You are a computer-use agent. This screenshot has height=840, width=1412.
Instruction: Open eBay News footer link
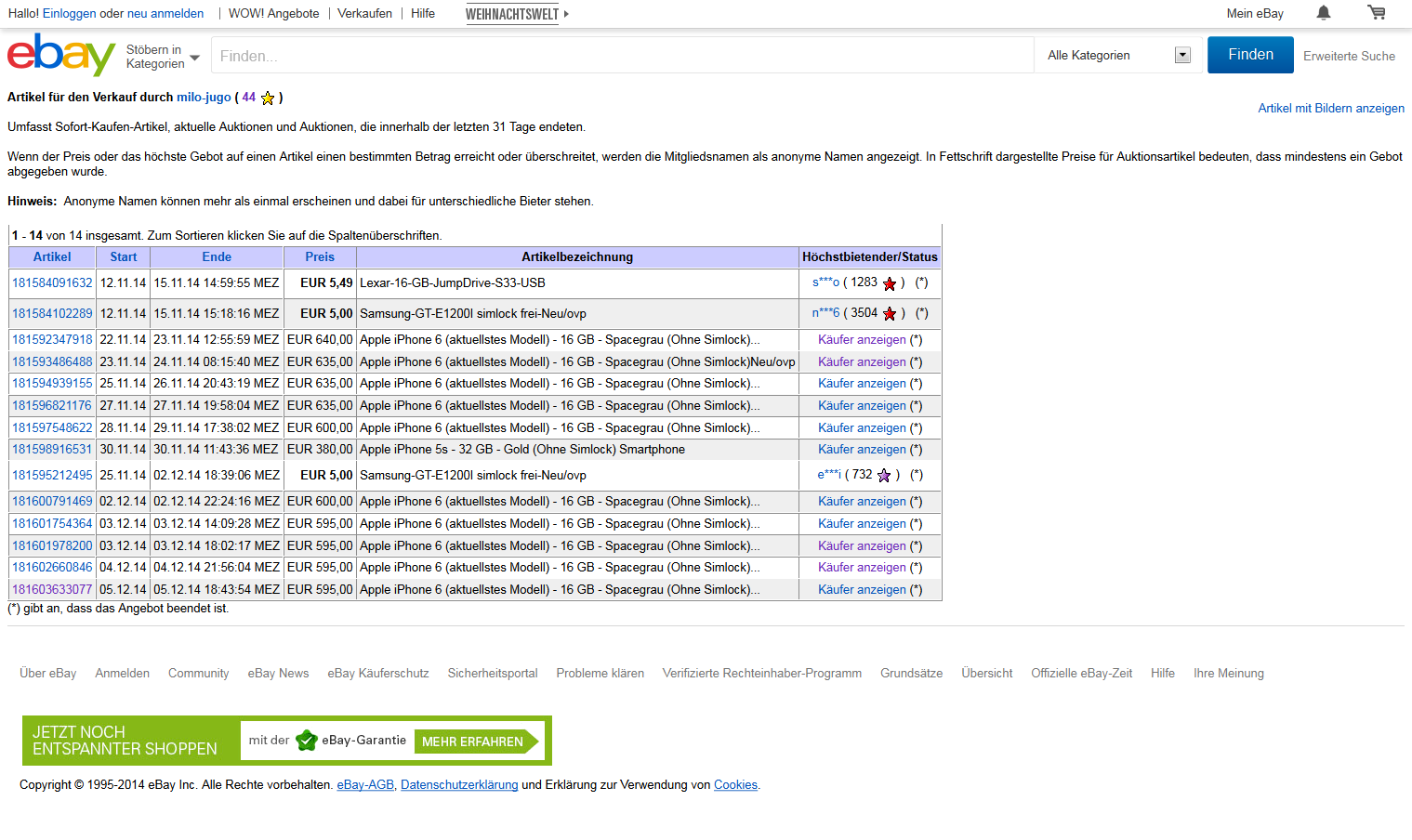coord(278,673)
